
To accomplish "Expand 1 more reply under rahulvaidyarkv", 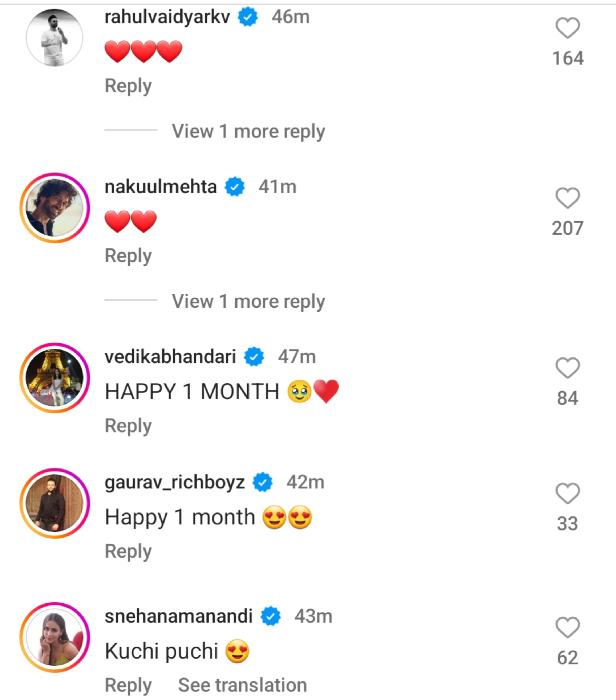I will [x=248, y=131].
